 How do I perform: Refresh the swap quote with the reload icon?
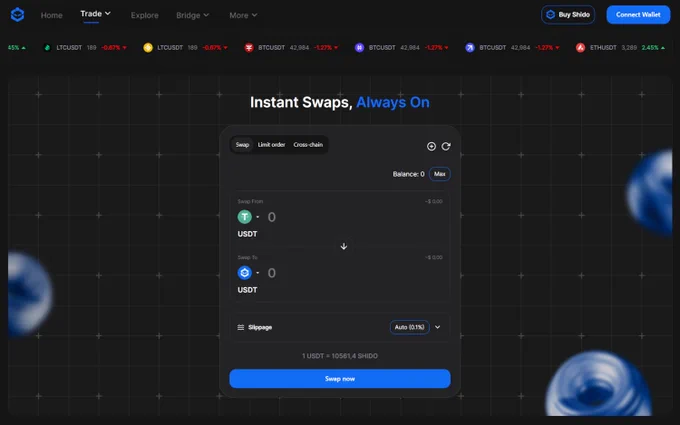click(x=446, y=147)
